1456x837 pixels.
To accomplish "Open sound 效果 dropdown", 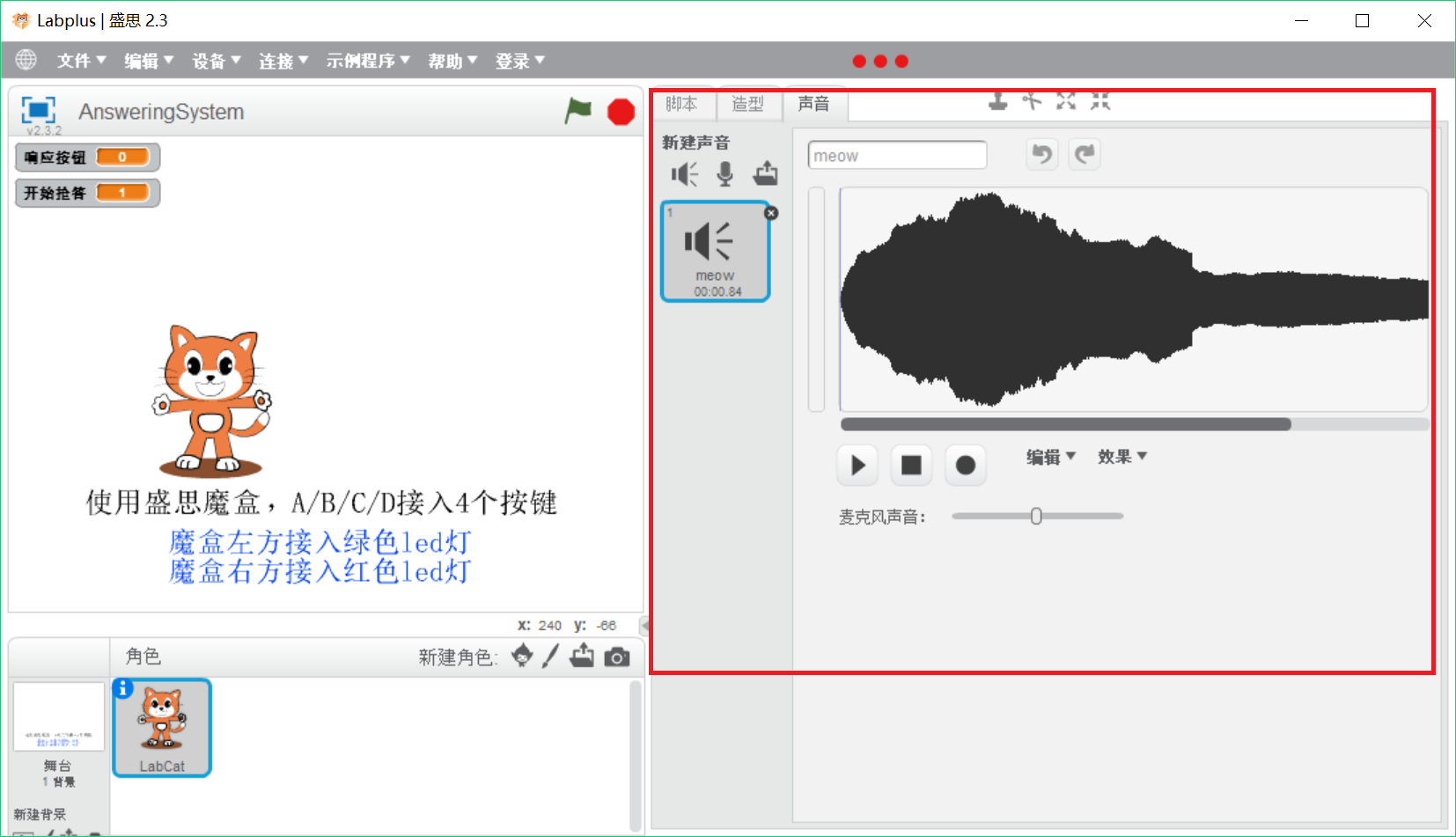I will pyautogui.click(x=1122, y=457).
